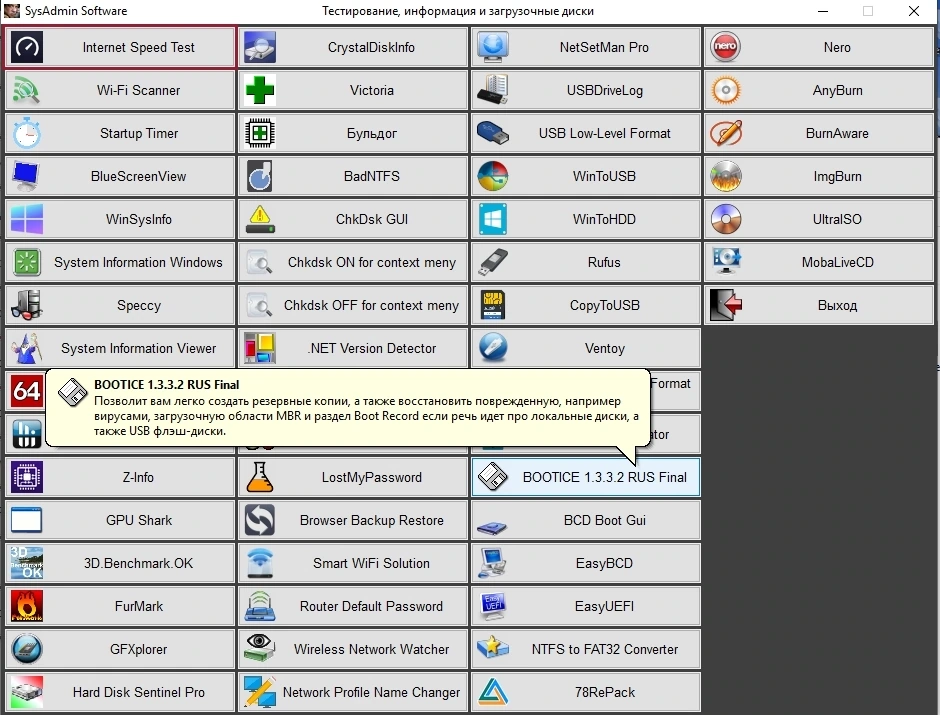This screenshot has height=715, width=940.
Task: Click the USB Low-Level Format flash drive icon
Action: coord(493,133)
